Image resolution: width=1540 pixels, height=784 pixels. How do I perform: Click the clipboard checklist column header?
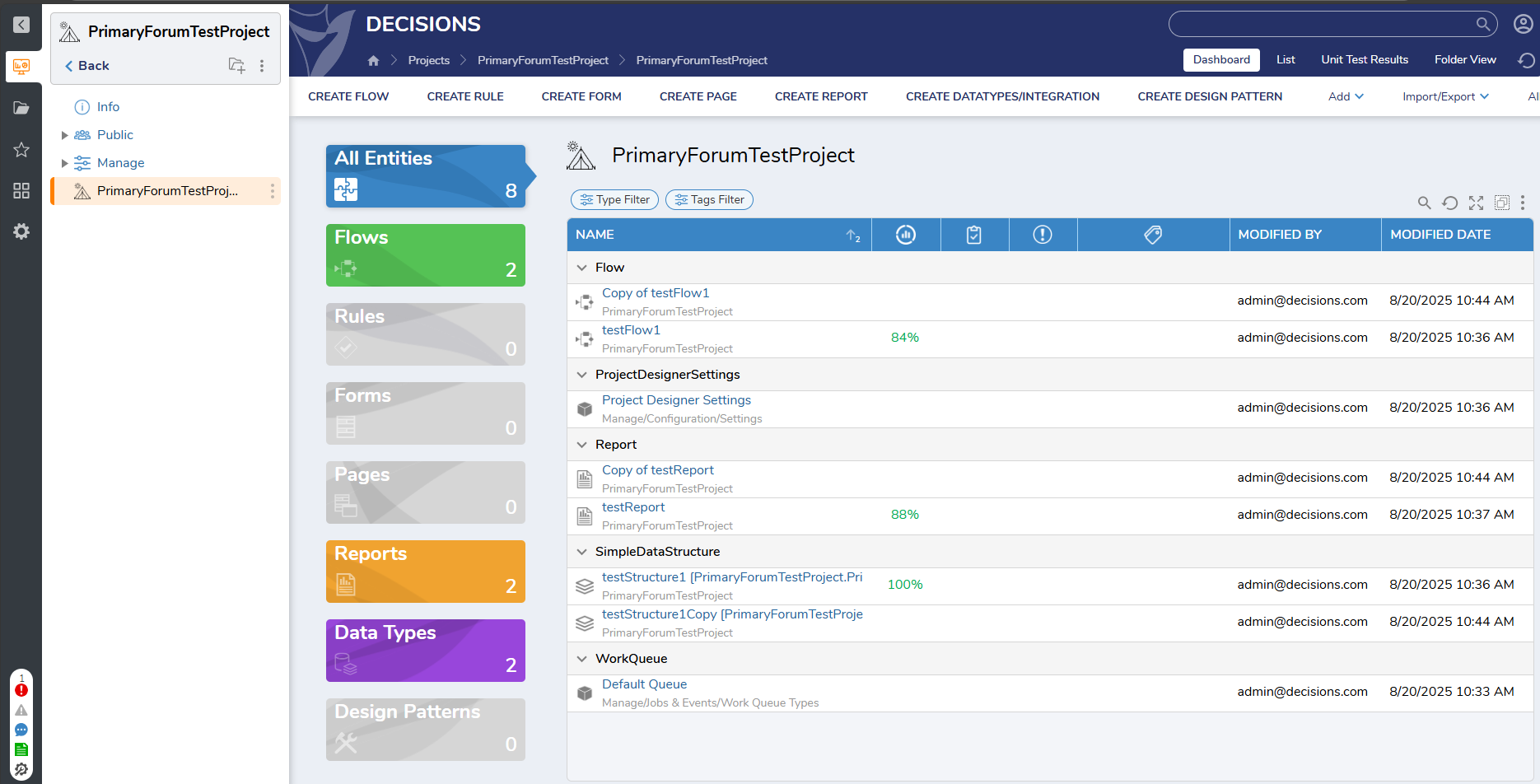[x=974, y=235]
